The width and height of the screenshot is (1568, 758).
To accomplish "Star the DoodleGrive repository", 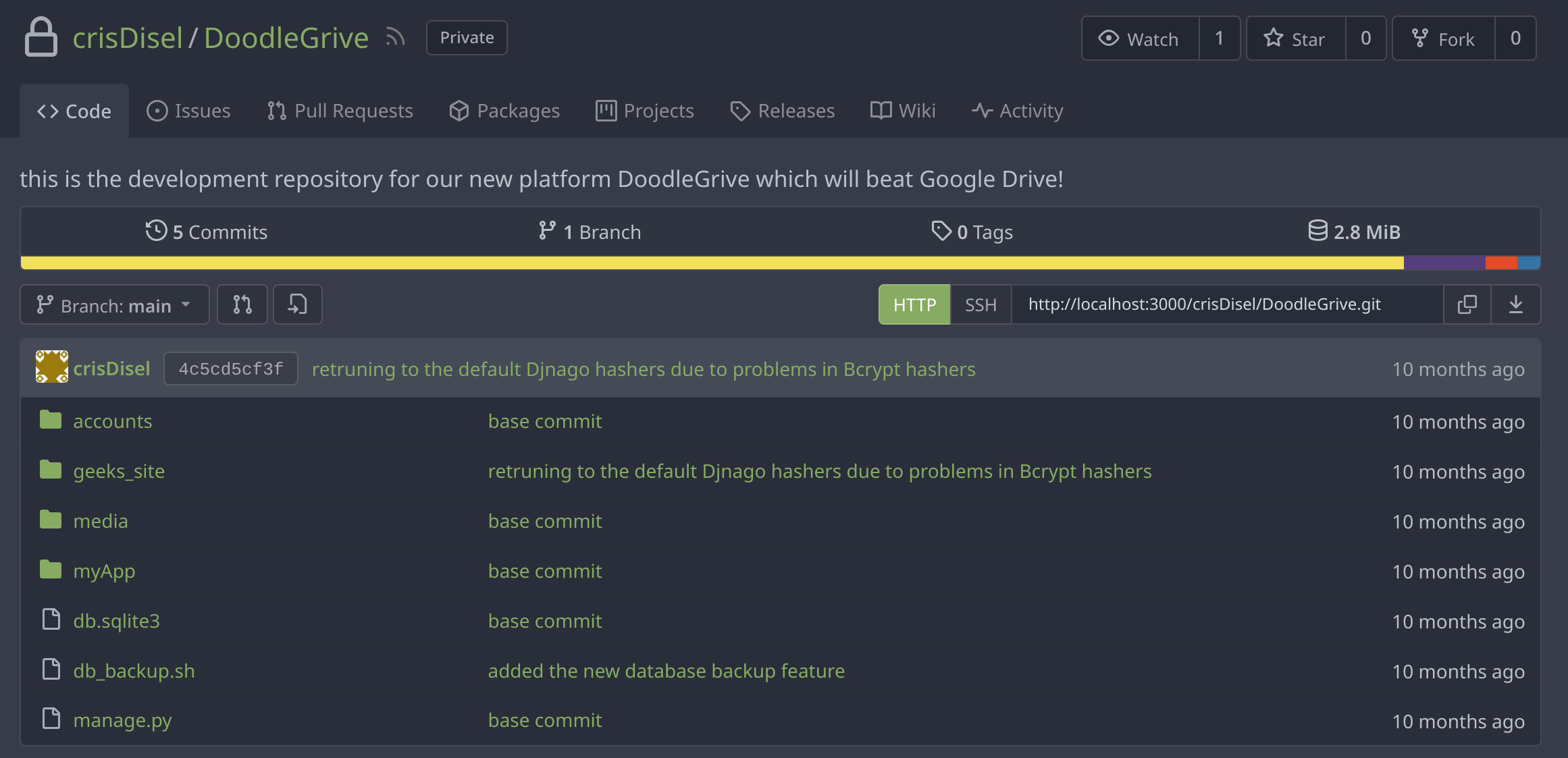I will [1296, 38].
